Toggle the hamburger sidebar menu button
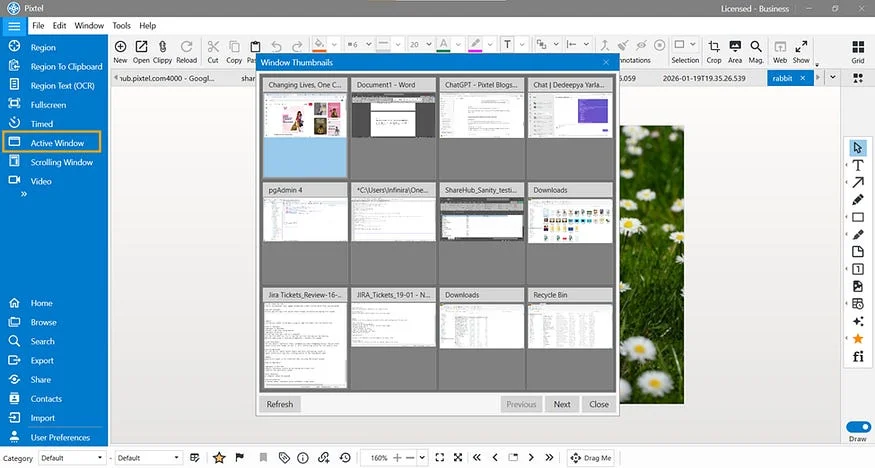 tap(14, 26)
